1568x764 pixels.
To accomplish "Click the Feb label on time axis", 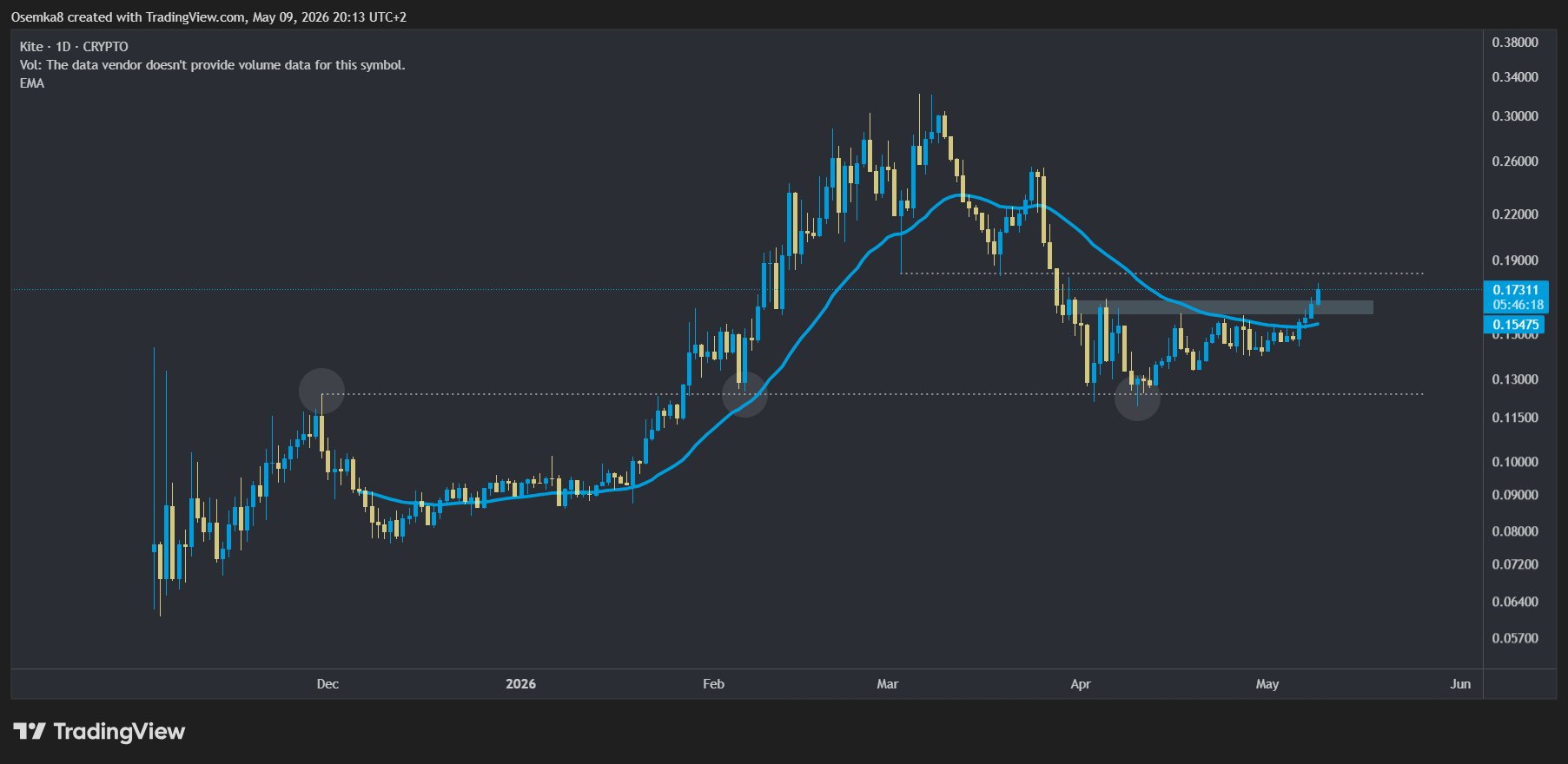I will (x=713, y=684).
